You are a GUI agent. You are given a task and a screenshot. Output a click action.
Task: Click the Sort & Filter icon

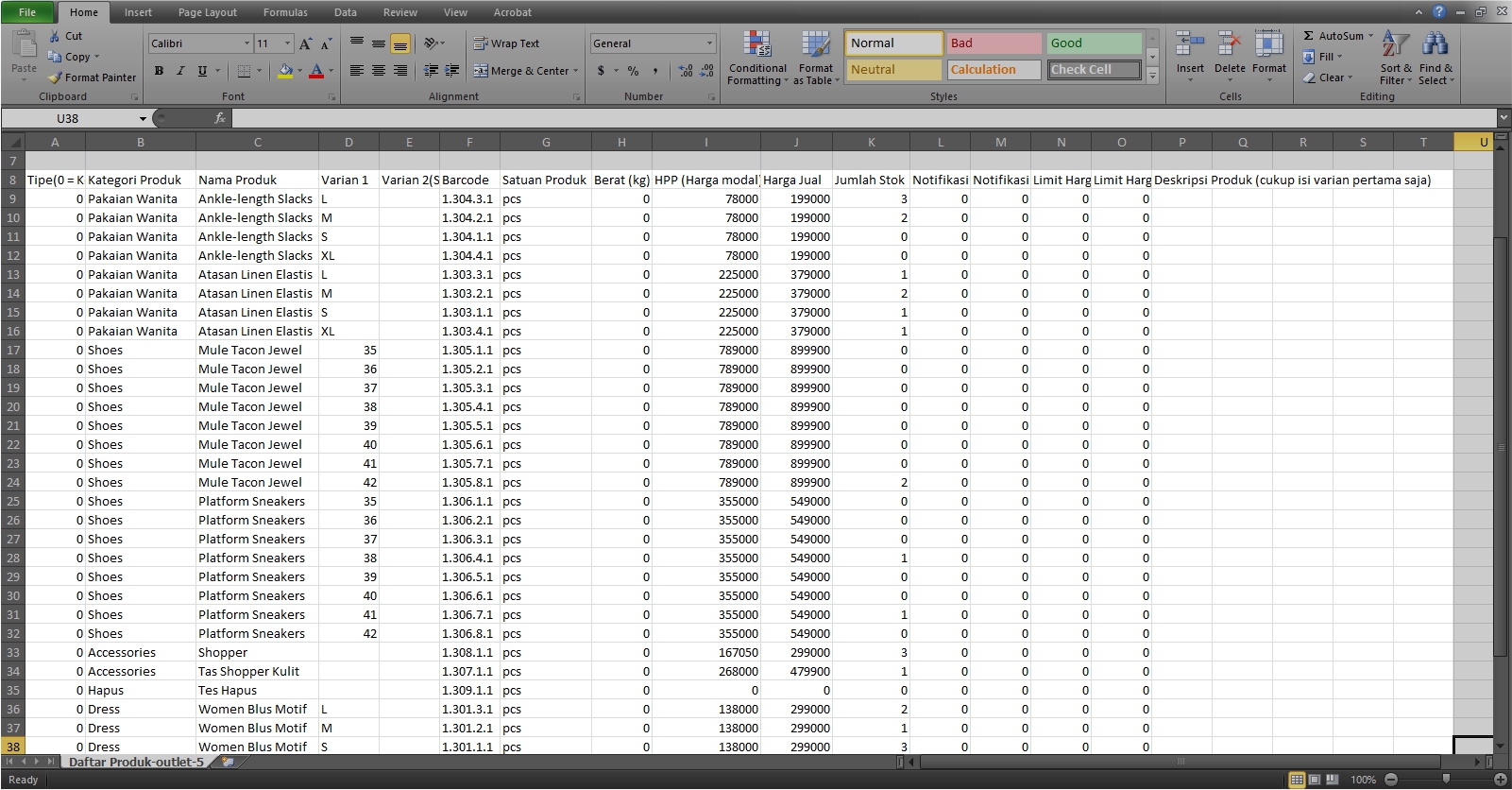tap(1395, 44)
